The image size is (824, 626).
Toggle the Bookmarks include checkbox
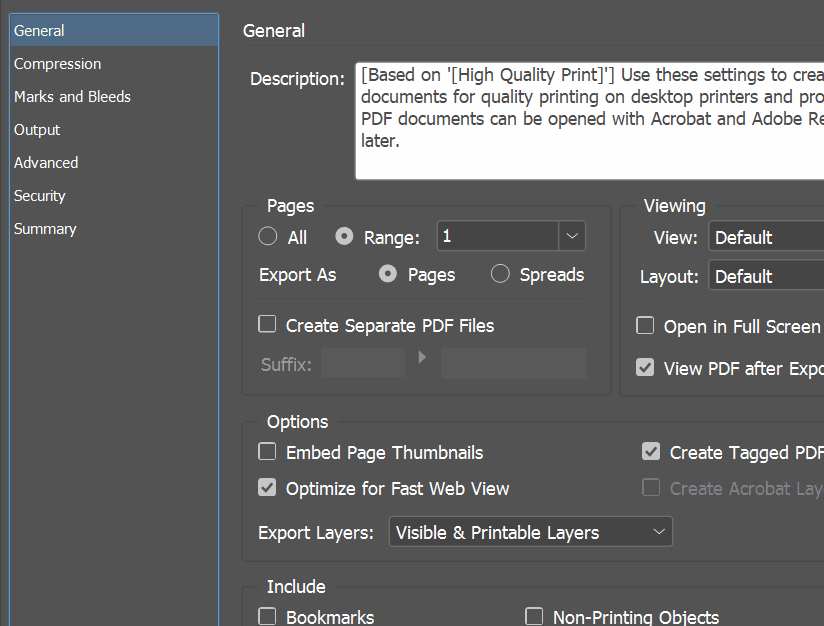point(268,616)
